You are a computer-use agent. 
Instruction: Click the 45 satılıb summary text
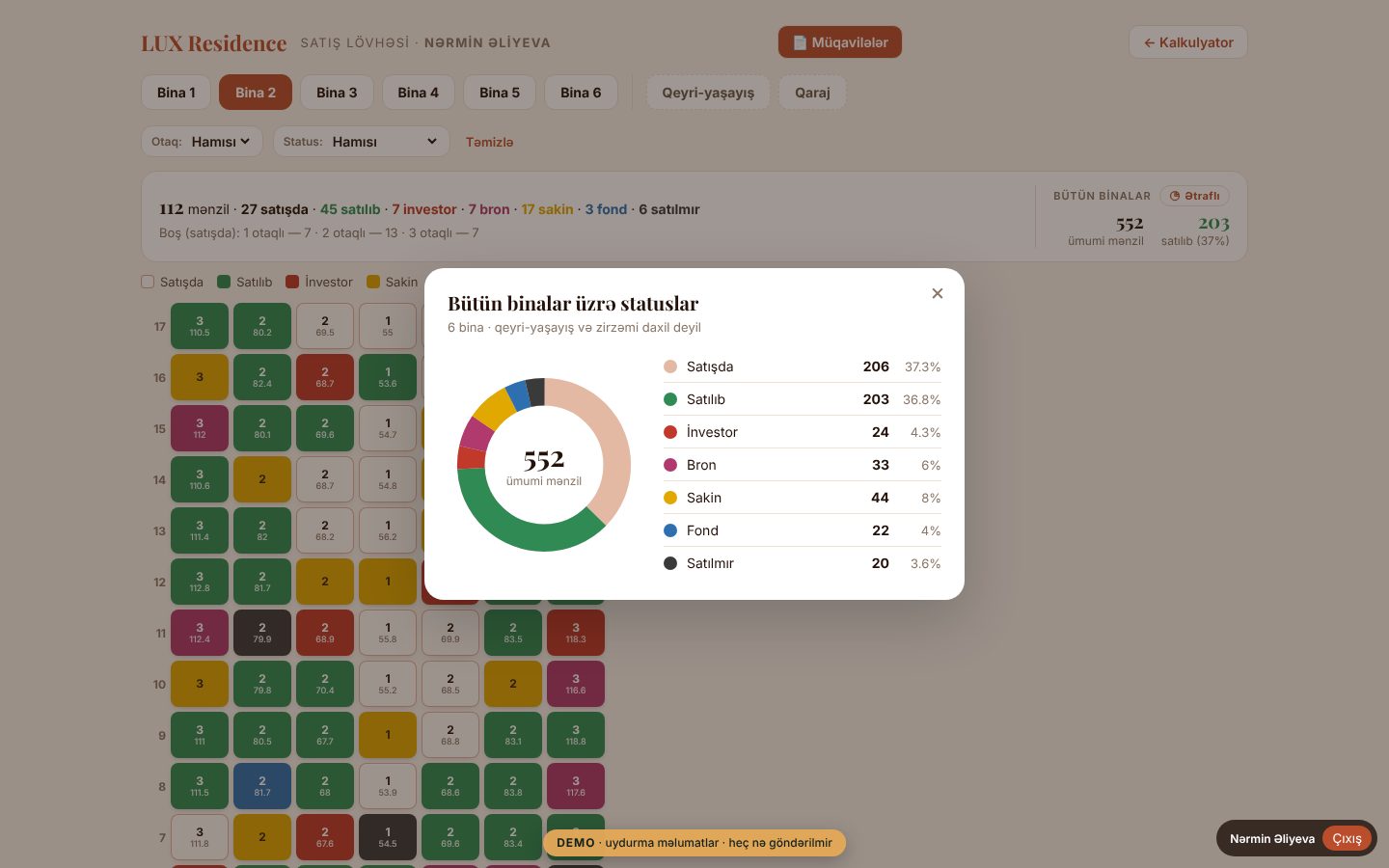point(350,209)
